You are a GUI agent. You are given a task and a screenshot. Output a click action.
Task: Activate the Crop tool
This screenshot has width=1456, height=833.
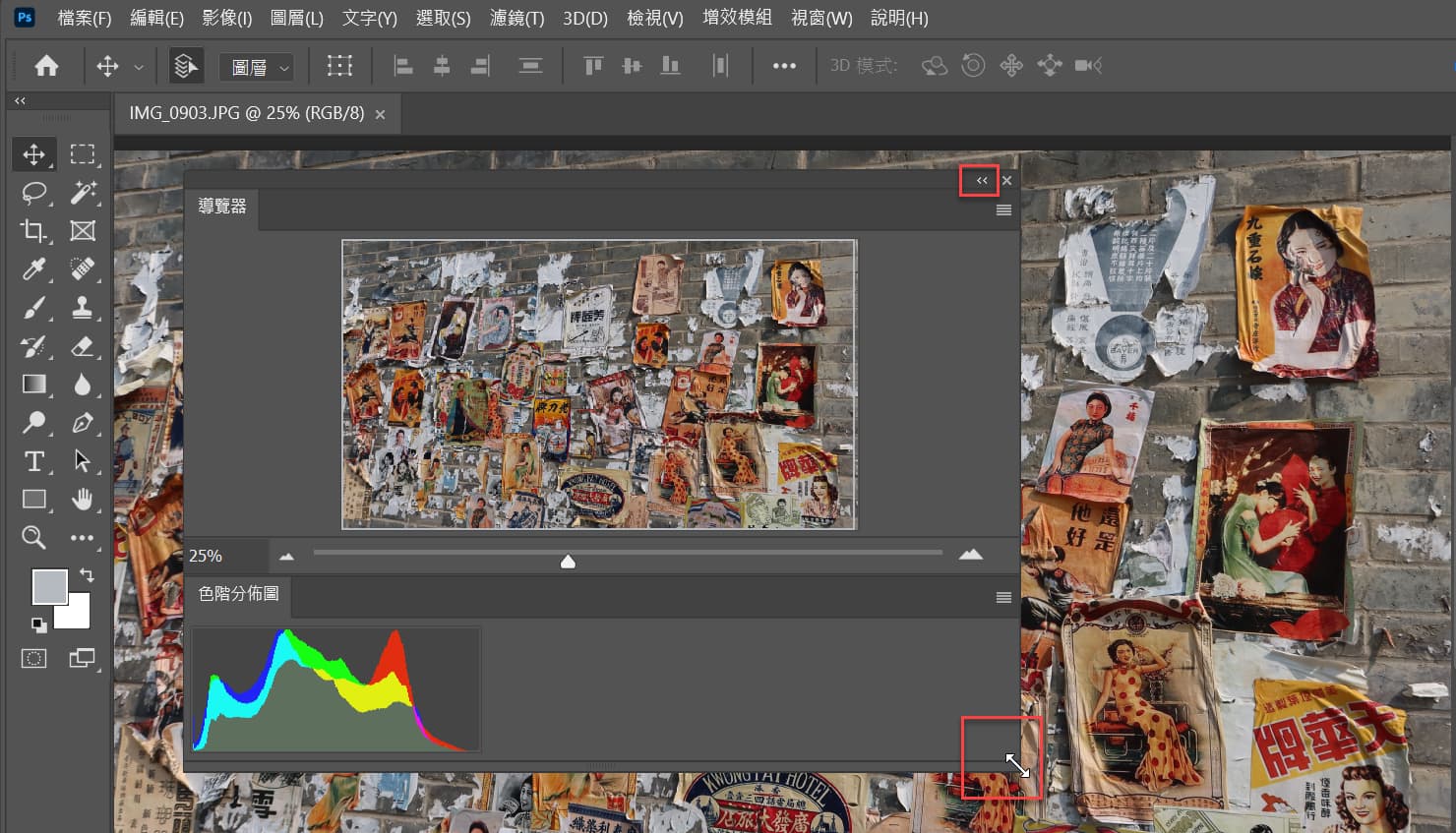[x=33, y=230]
